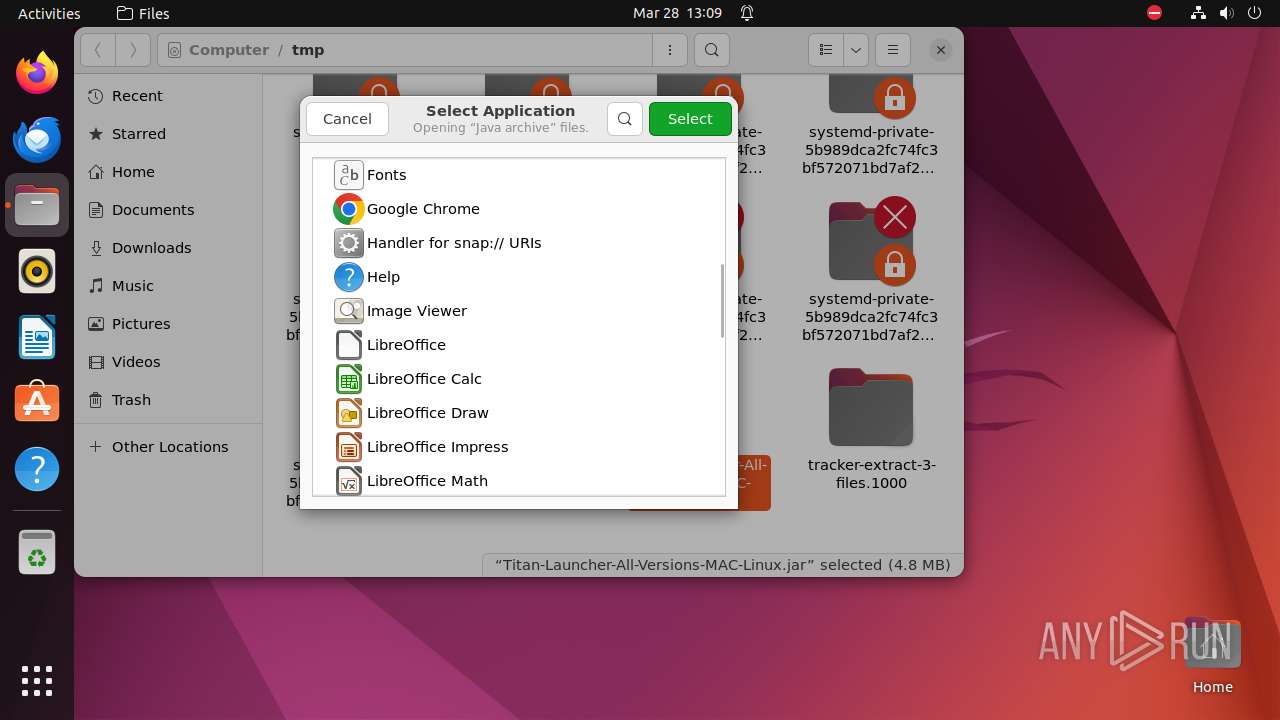Select the Help application entry

pos(519,277)
